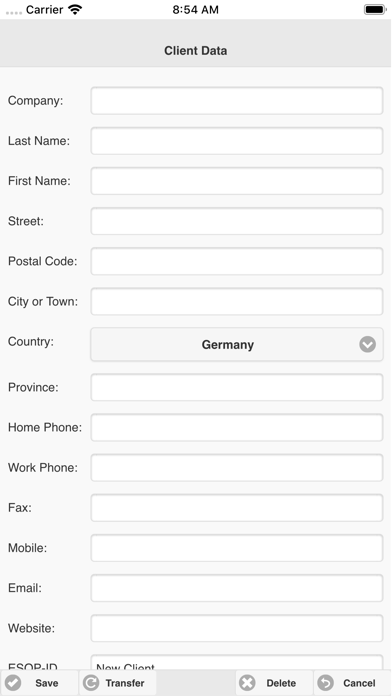392x696 pixels.
Task: Click into the Email field
Action: pos(237,588)
